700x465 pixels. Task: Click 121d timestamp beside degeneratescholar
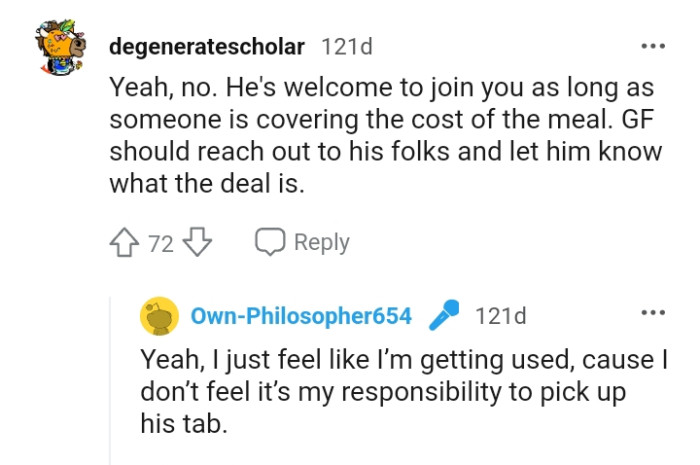(x=349, y=46)
